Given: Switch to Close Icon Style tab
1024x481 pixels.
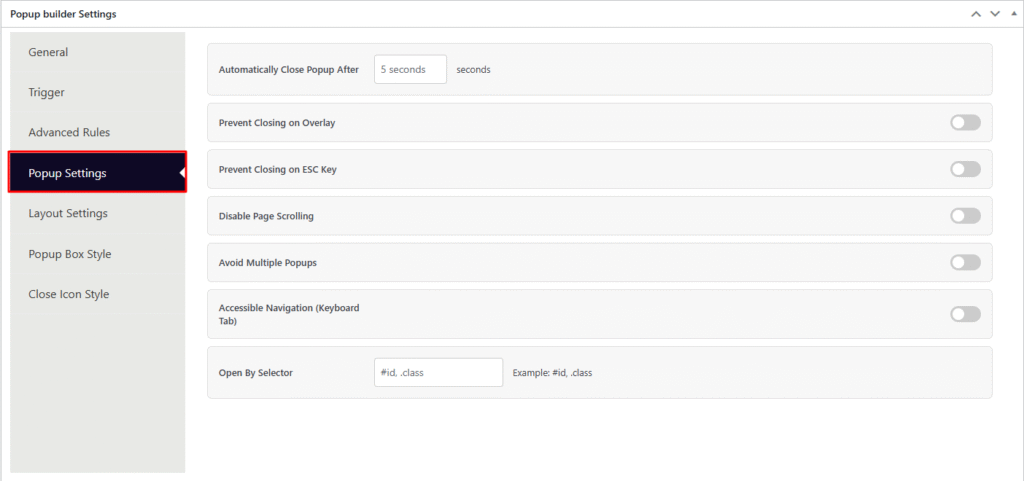Looking at the screenshot, I should tap(69, 294).
